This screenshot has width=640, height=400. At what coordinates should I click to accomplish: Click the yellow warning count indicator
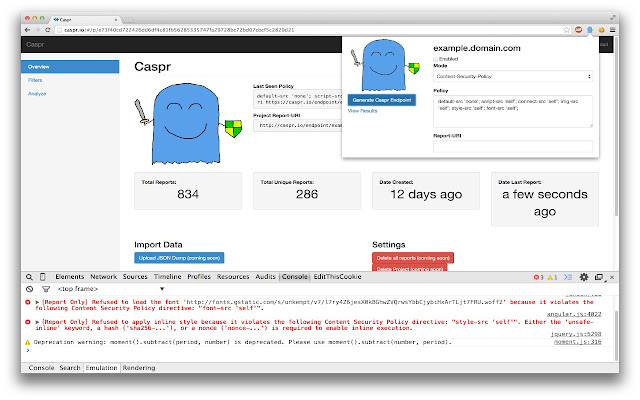(x=552, y=277)
